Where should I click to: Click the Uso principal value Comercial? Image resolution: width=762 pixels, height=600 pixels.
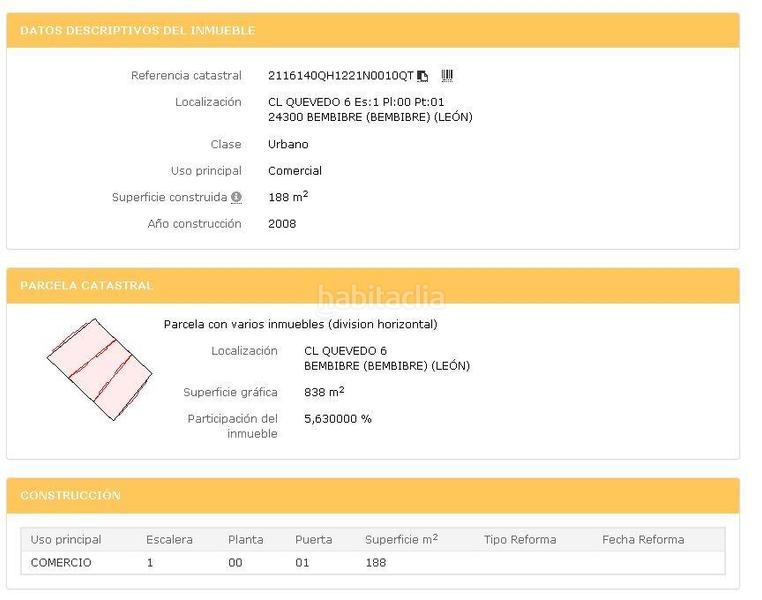click(295, 171)
